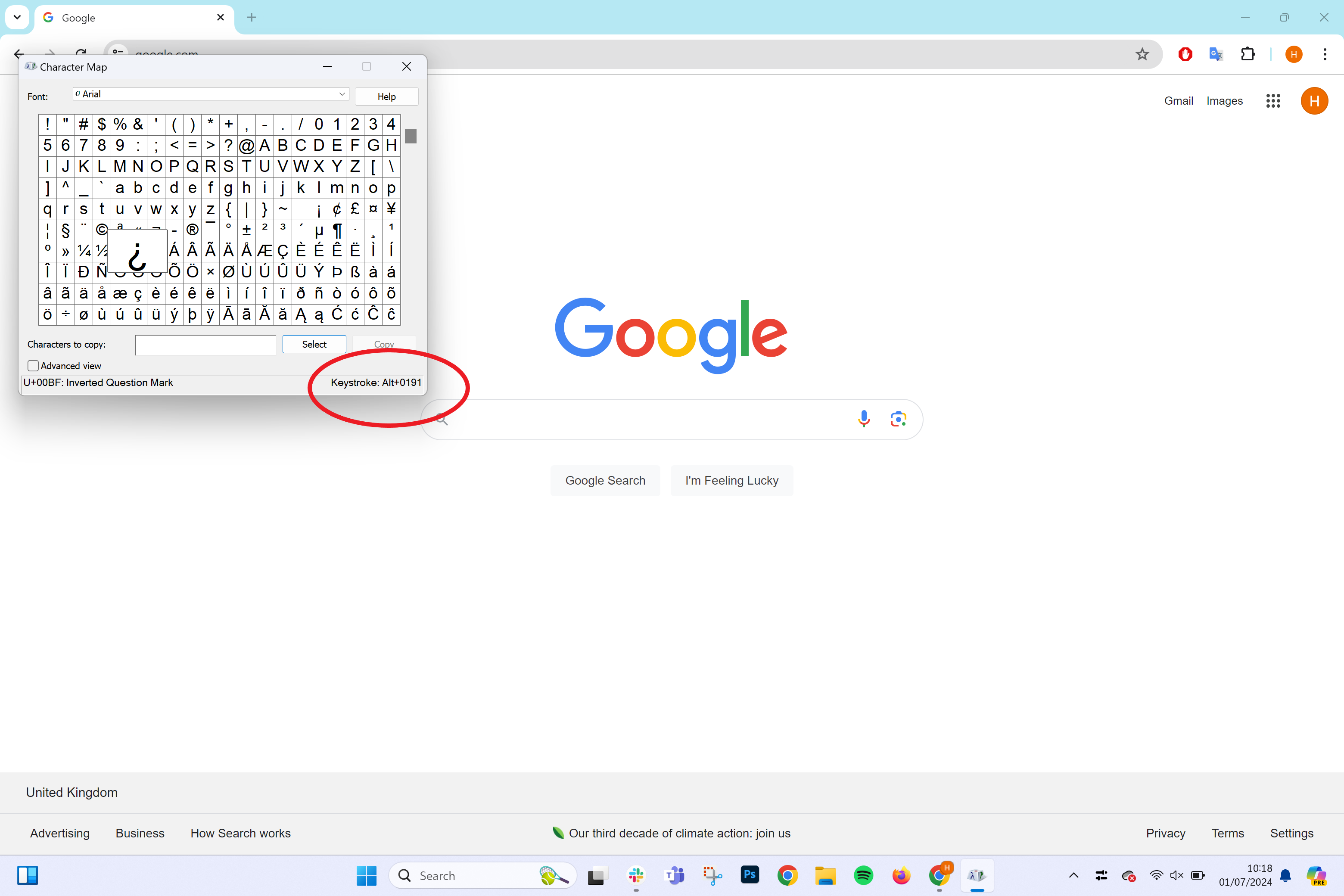Open the Gmail link
Viewport: 1344px width, 896px height.
(1178, 100)
